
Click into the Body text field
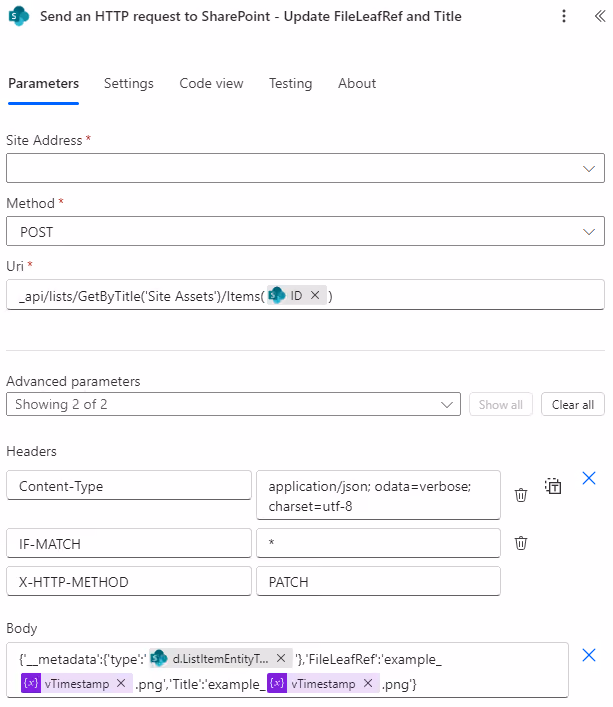click(287, 670)
